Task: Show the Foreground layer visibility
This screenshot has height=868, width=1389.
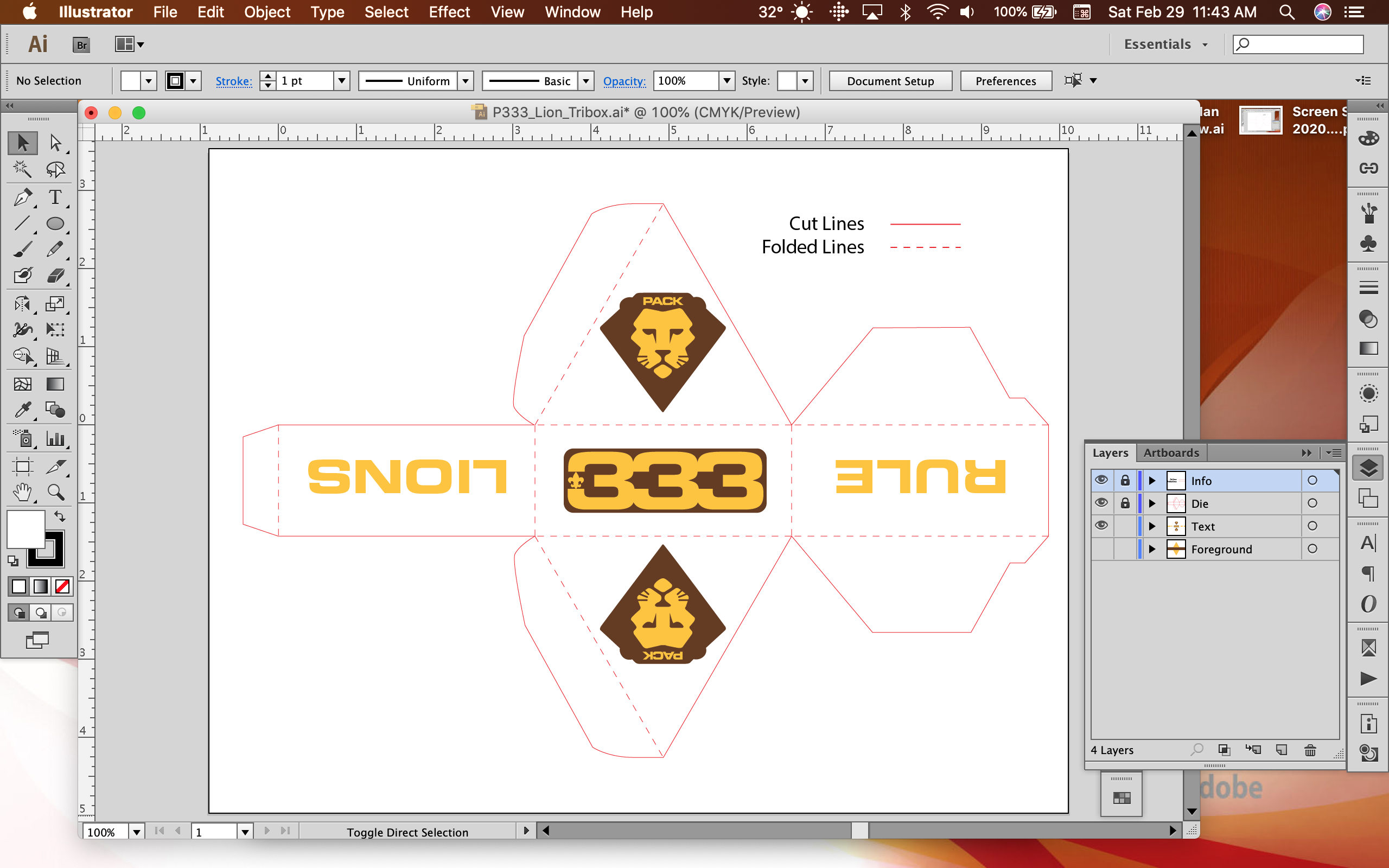Action: click(x=1101, y=549)
